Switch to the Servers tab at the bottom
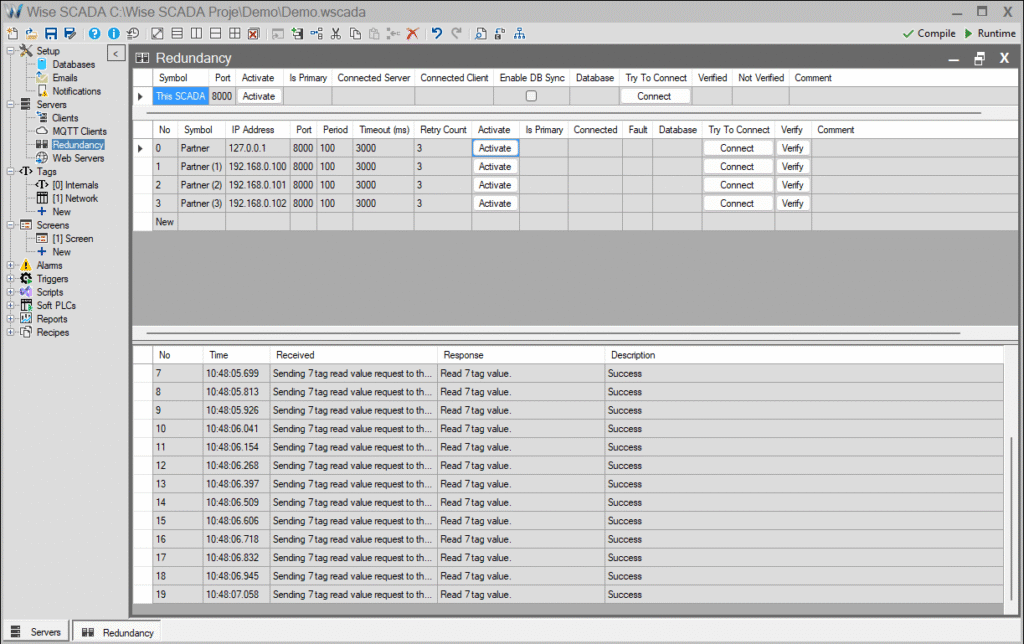 pos(37,631)
